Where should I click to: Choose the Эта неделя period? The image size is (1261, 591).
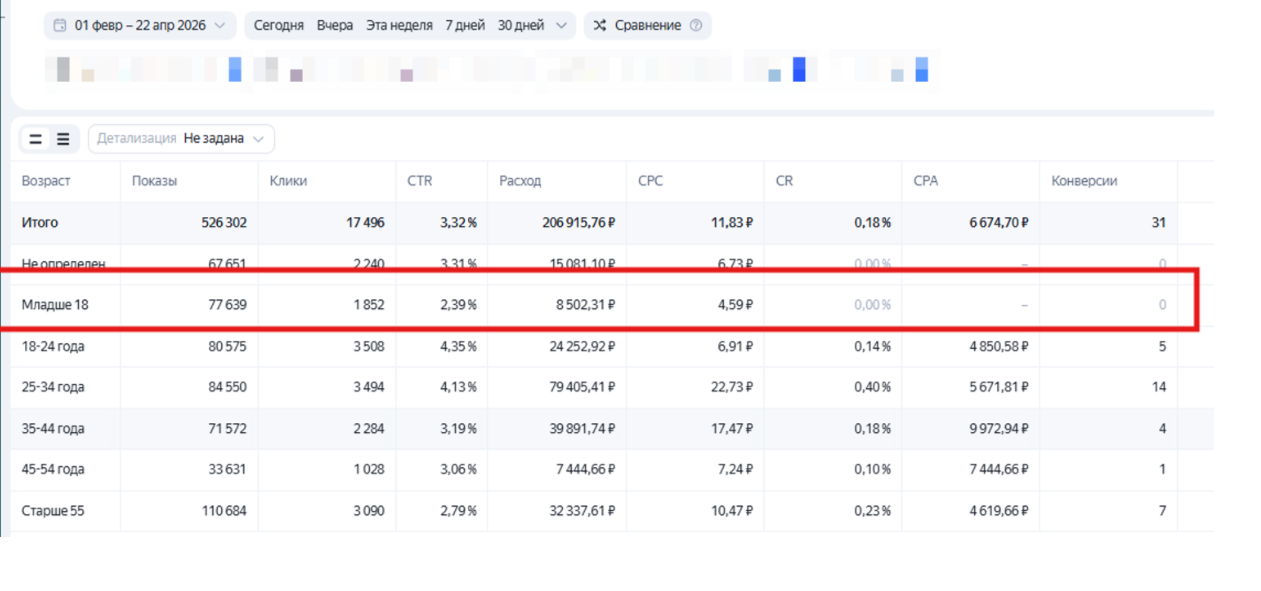[x=399, y=25]
